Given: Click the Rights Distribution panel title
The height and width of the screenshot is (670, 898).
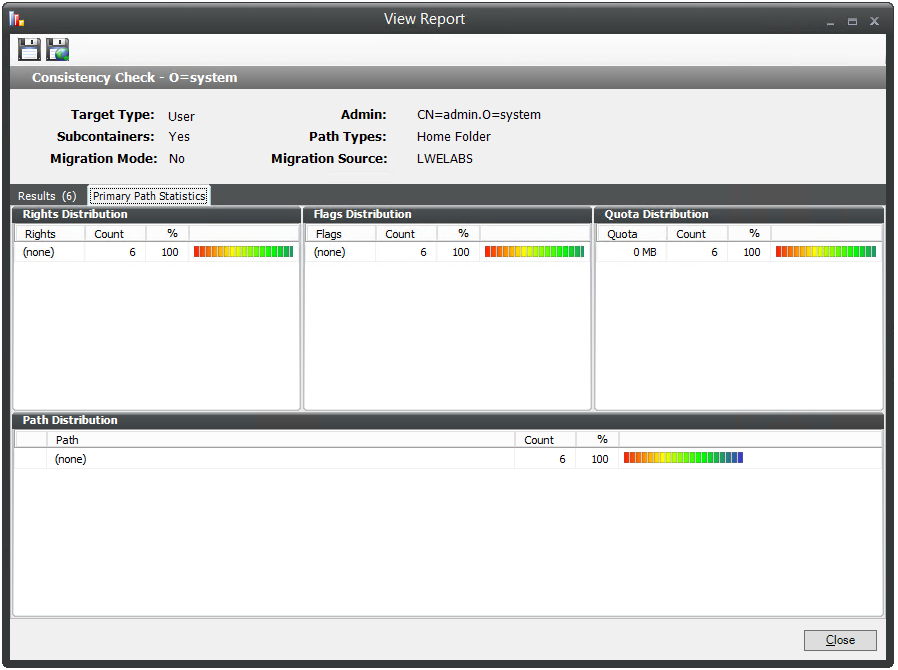Looking at the screenshot, I should pyautogui.click(x=75, y=214).
